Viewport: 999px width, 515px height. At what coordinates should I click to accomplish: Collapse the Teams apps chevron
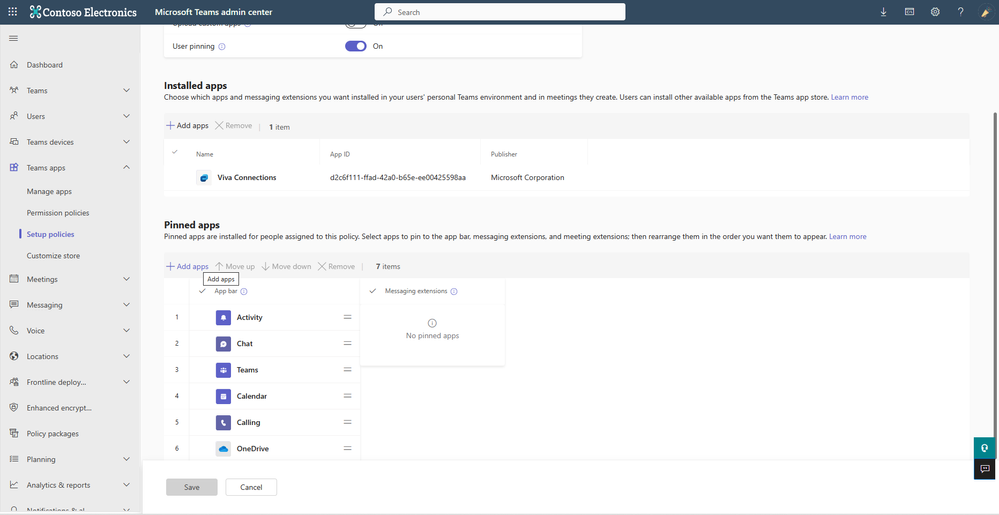coord(126,168)
